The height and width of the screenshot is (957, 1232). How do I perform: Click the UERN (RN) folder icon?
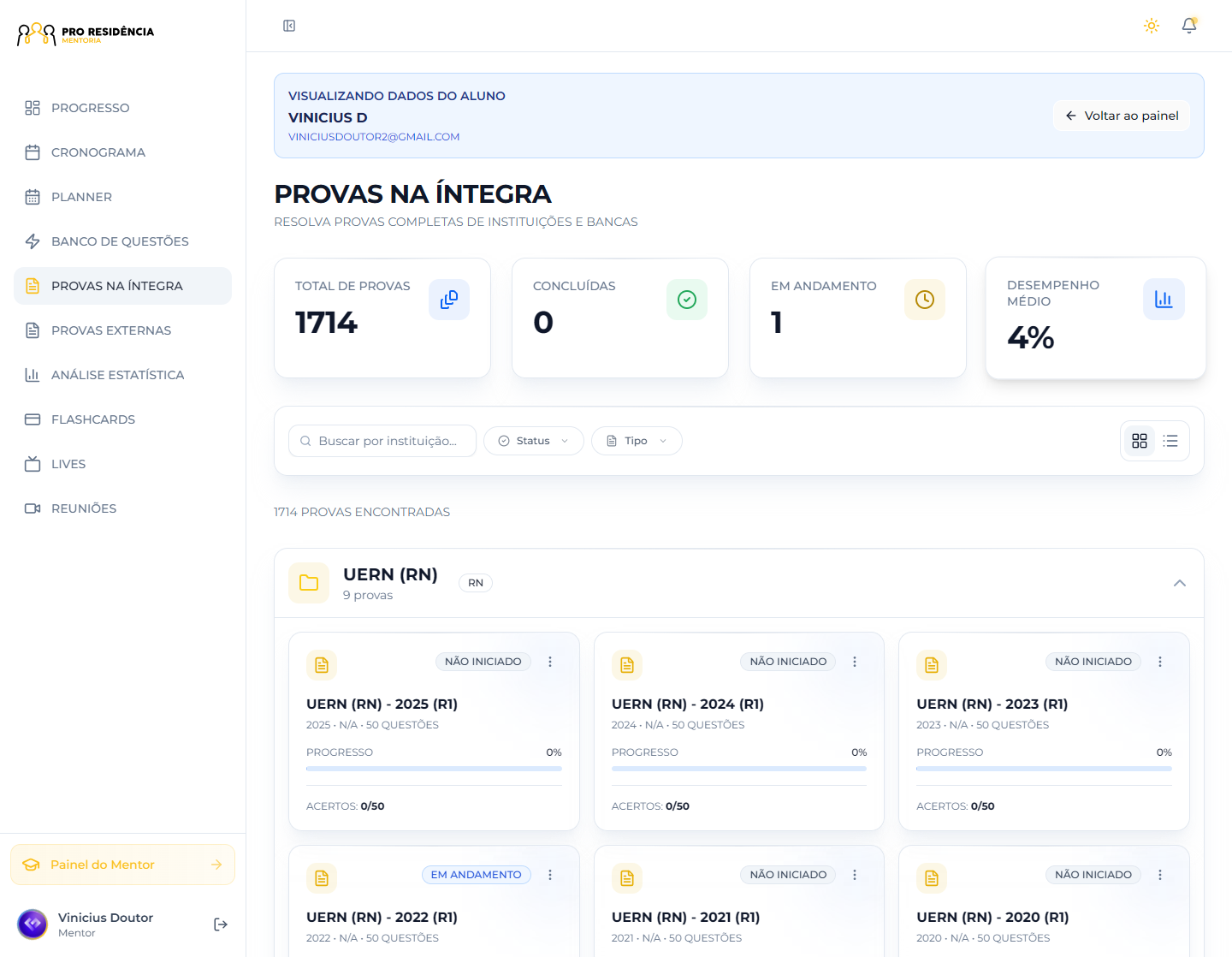click(309, 583)
